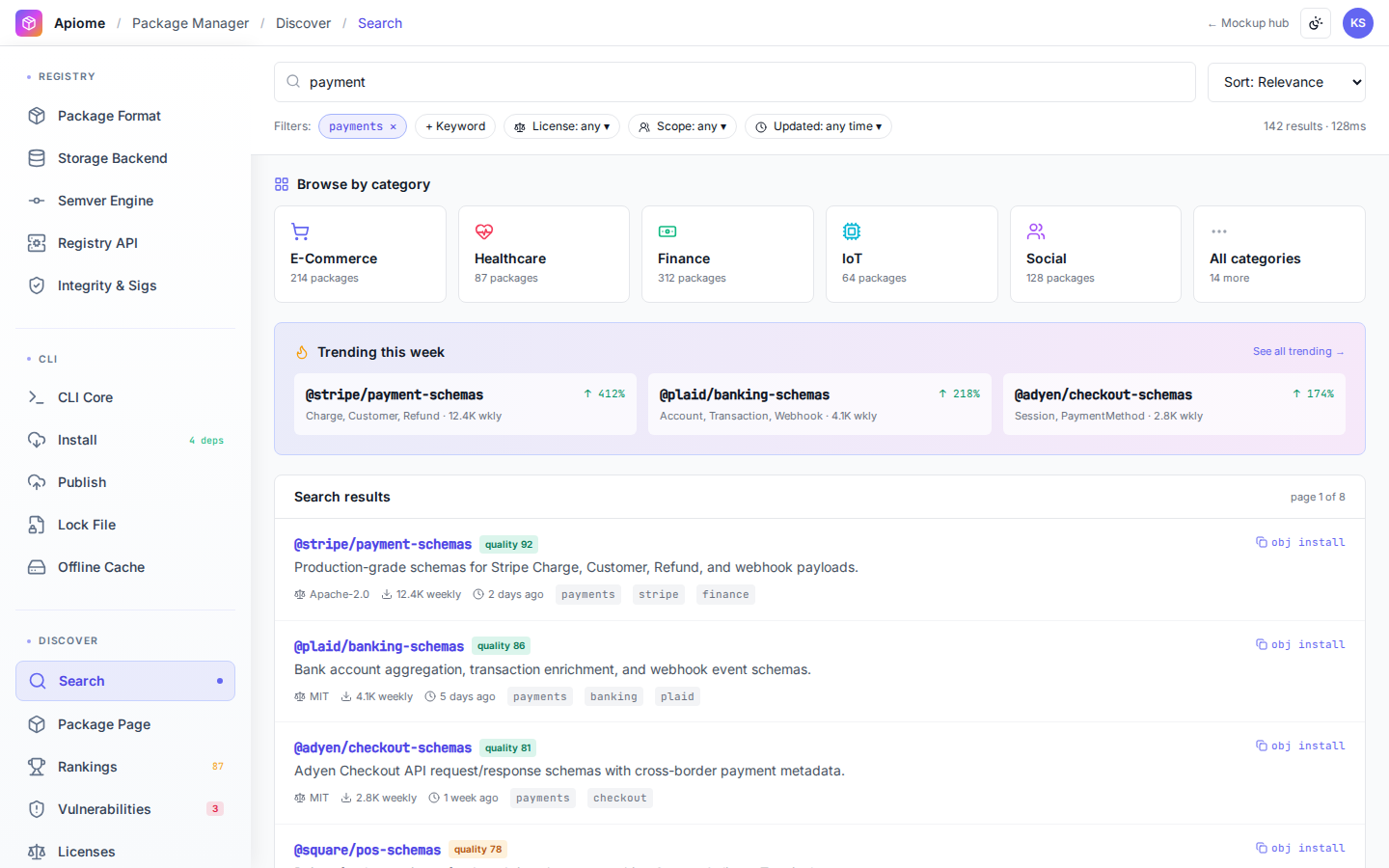The image size is (1389, 868).
Task: Copy obj install for stripe package
Action: (x=1300, y=542)
